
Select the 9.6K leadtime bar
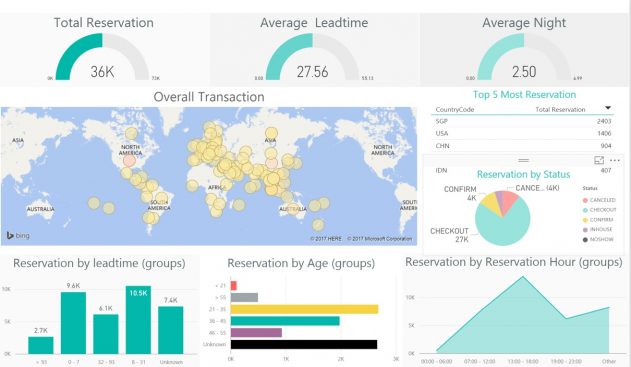pyautogui.click(x=73, y=323)
